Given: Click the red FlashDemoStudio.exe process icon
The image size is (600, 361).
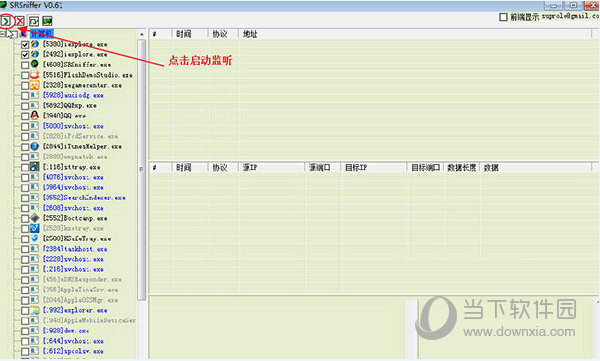Looking at the screenshot, I should [x=35, y=75].
